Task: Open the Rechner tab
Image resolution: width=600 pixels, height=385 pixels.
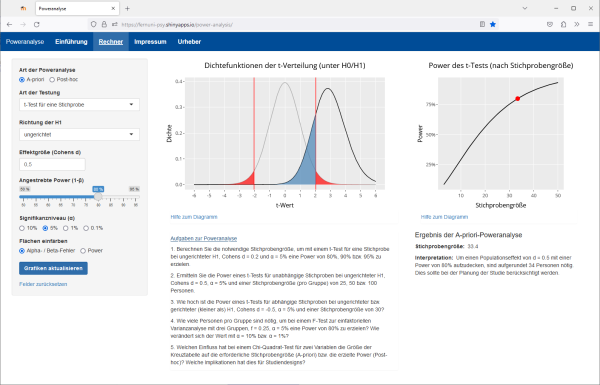Action: point(111,42)
